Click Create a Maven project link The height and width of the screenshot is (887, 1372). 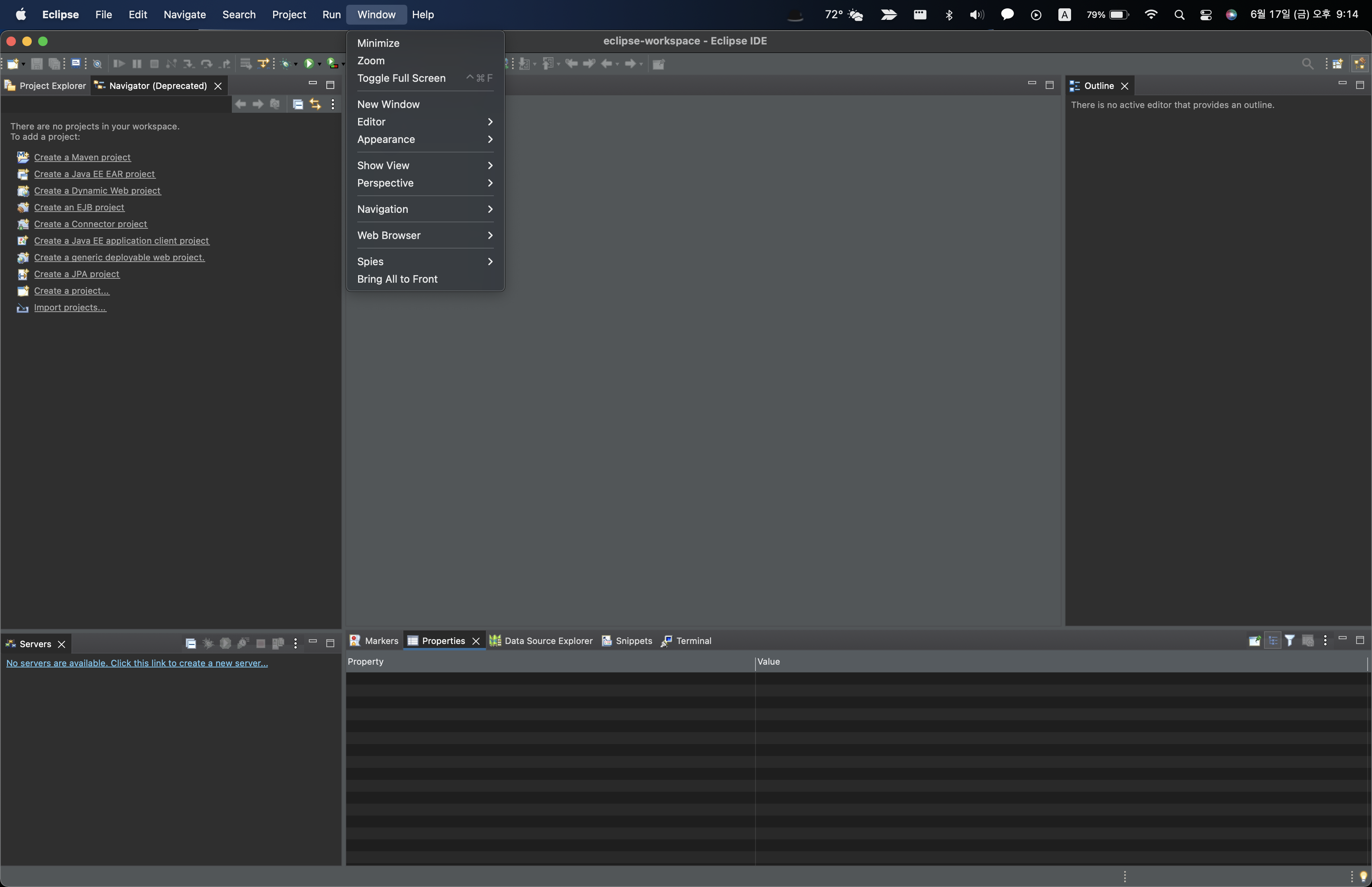(x=82, y=157)
